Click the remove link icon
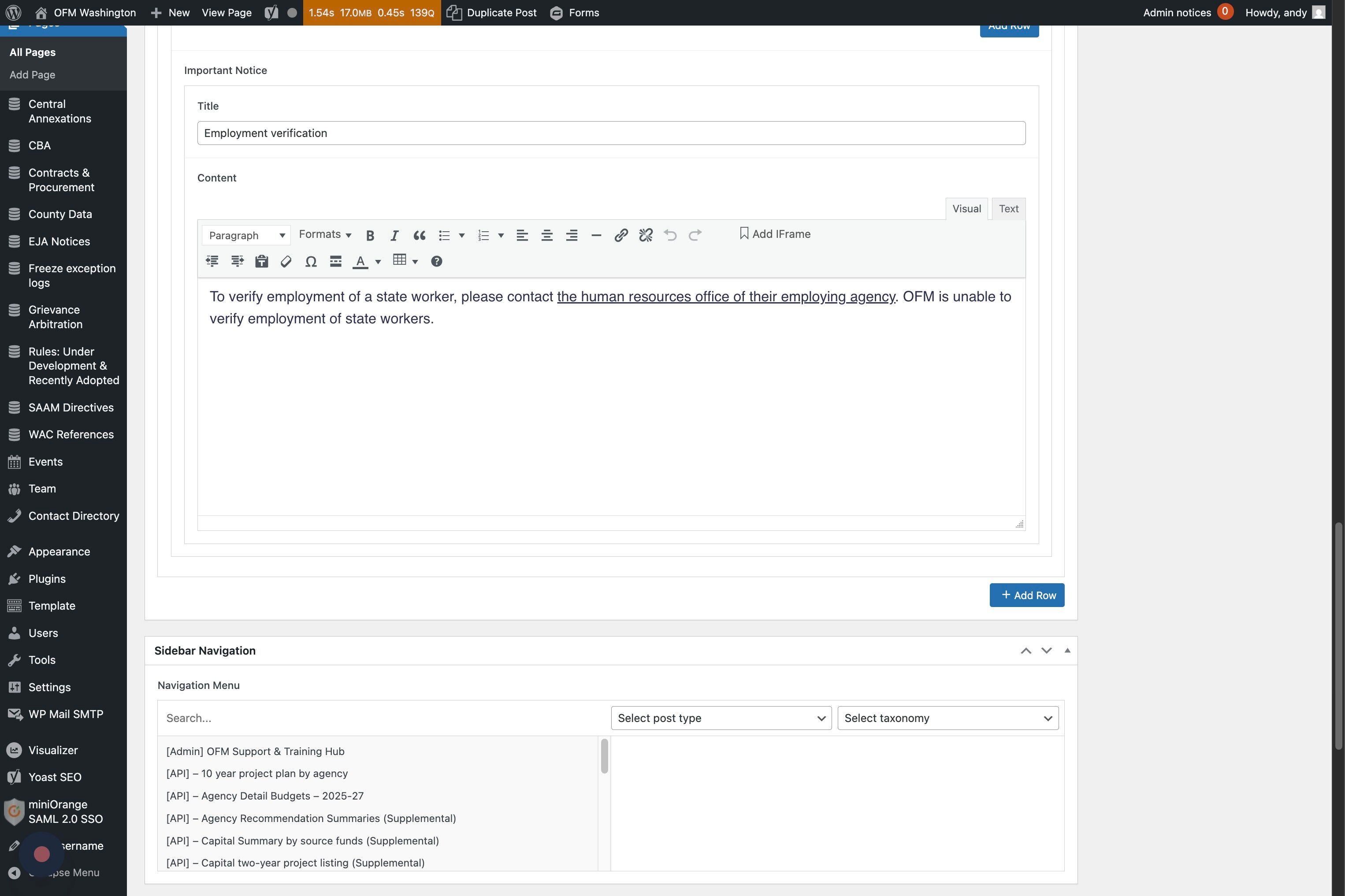This screenshot has height=896, width=1345. (x=645, y=235)
